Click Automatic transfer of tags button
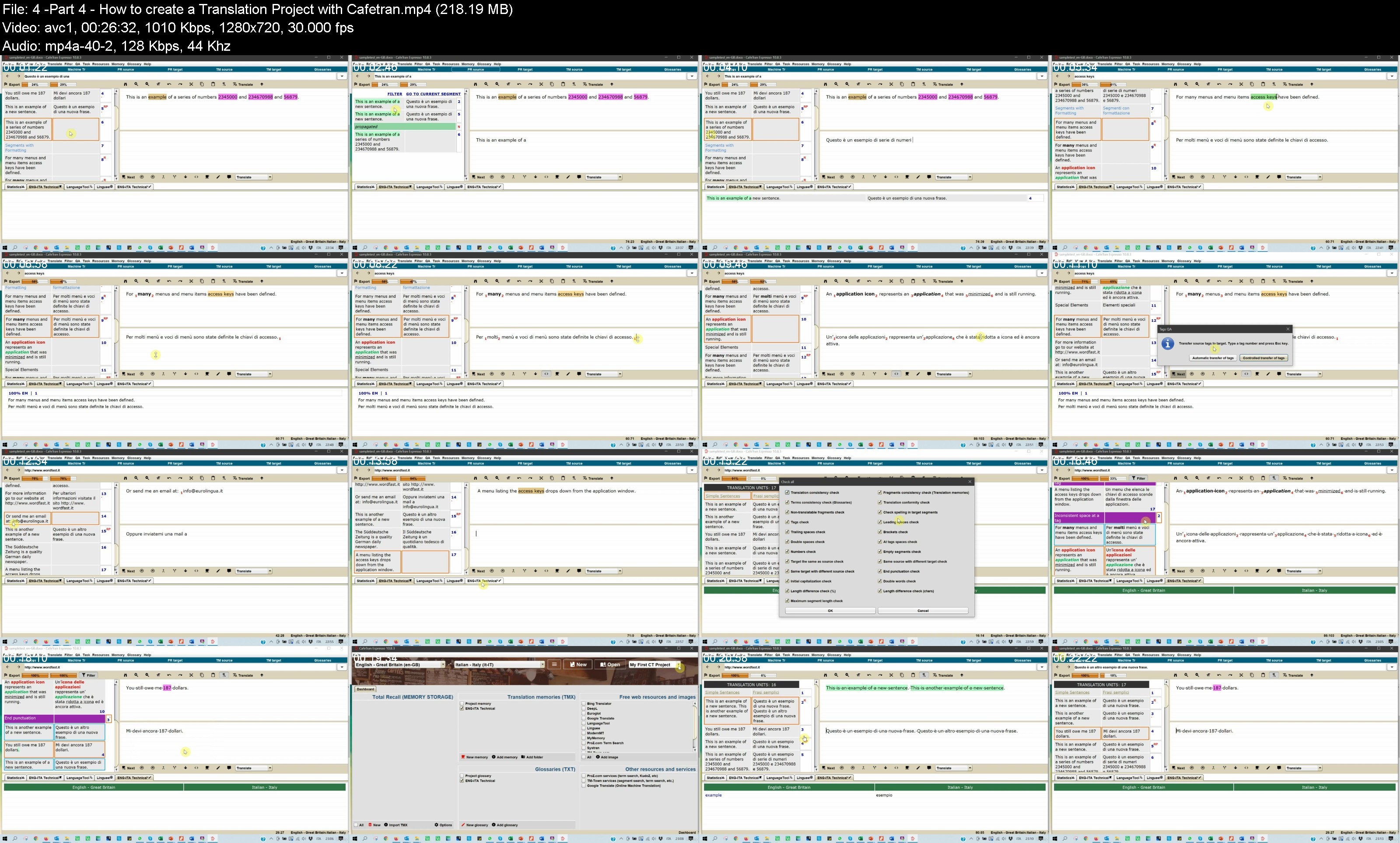This screenshot has height=843, width=1400. click(1213, 358)
